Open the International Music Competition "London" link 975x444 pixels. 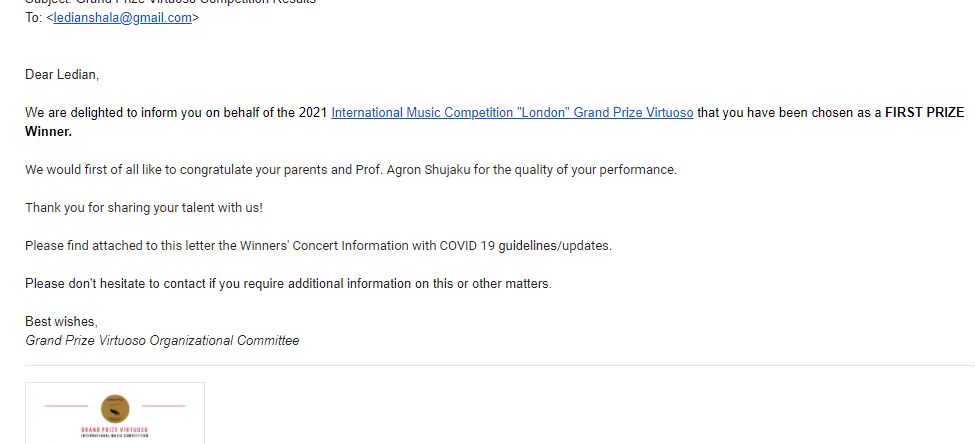[x=512, y=113]
